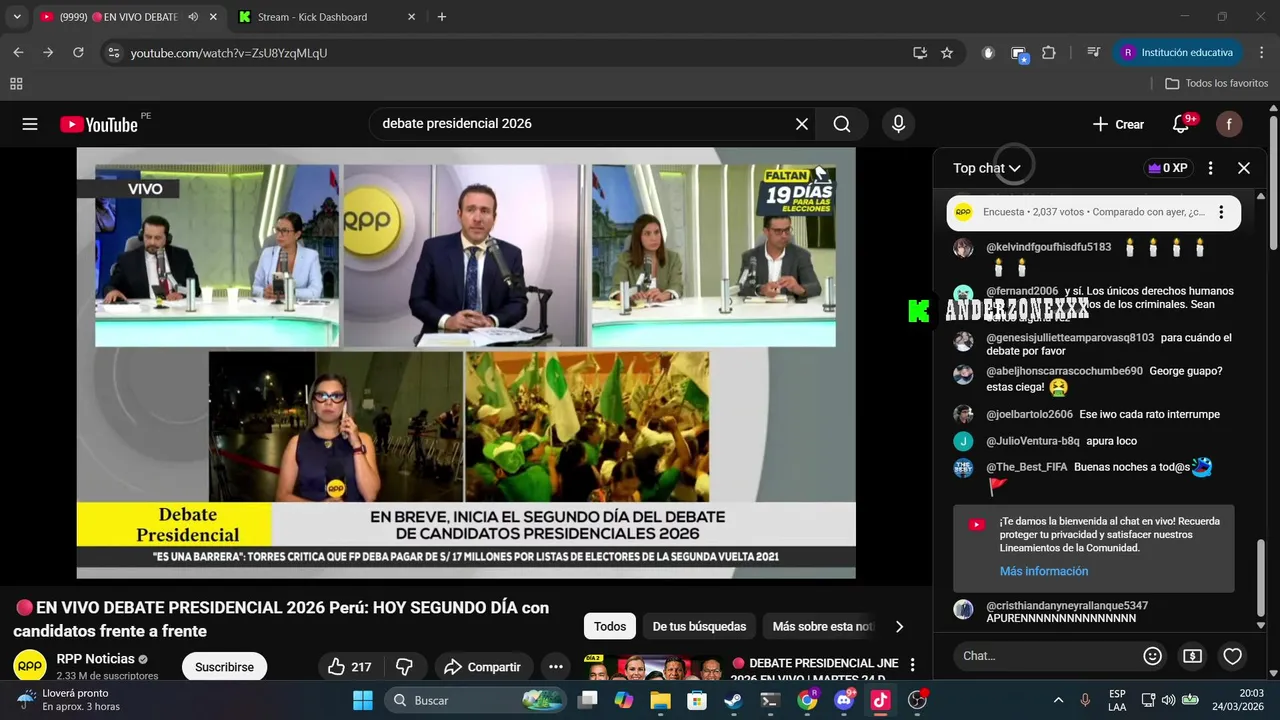Viewport: 1280px width, 720px height.
Task: Open Steam from the taskbar
Action: (733, 700)
